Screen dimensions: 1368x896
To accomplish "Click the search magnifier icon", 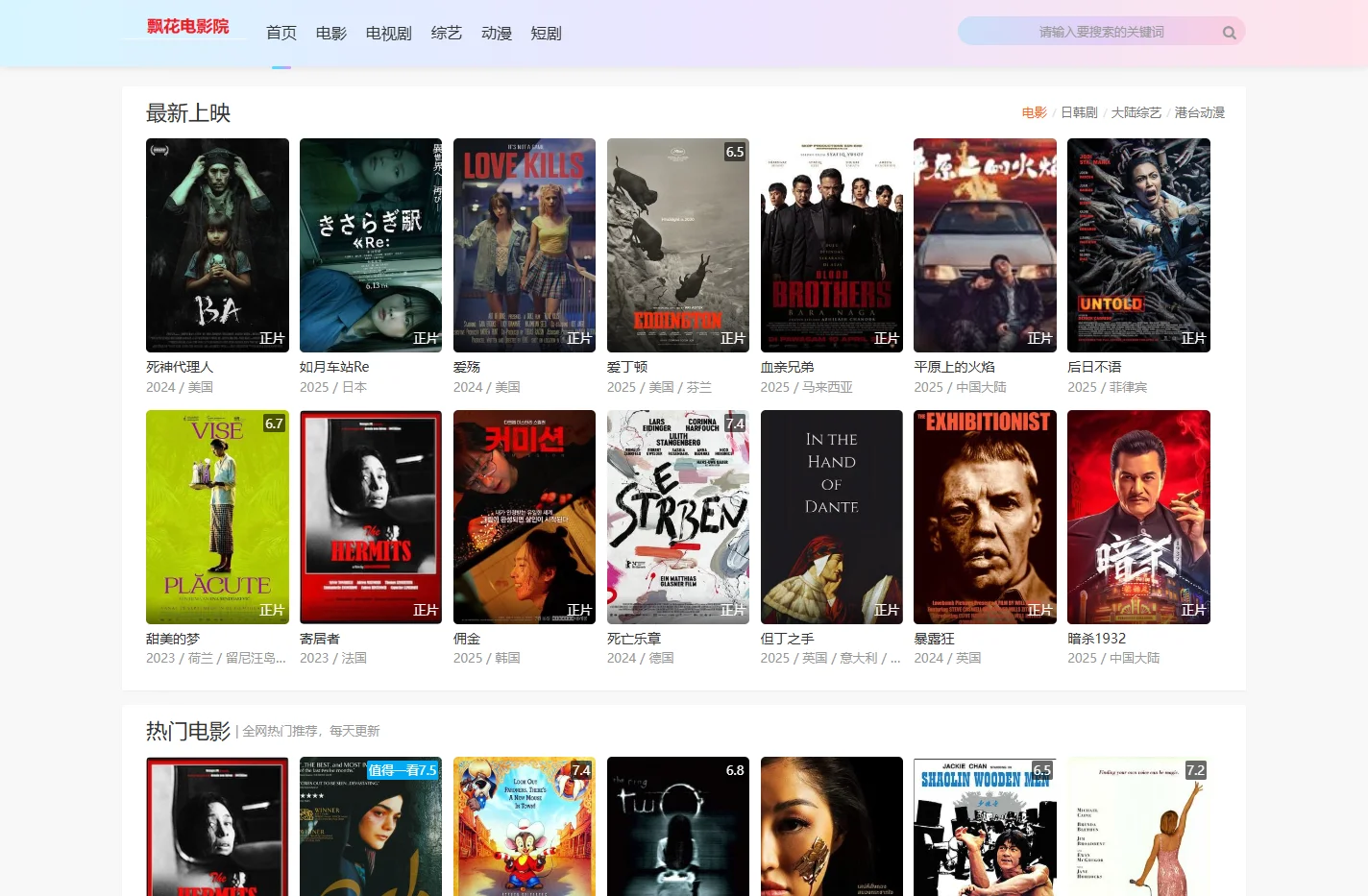I will pos(1229,33).
